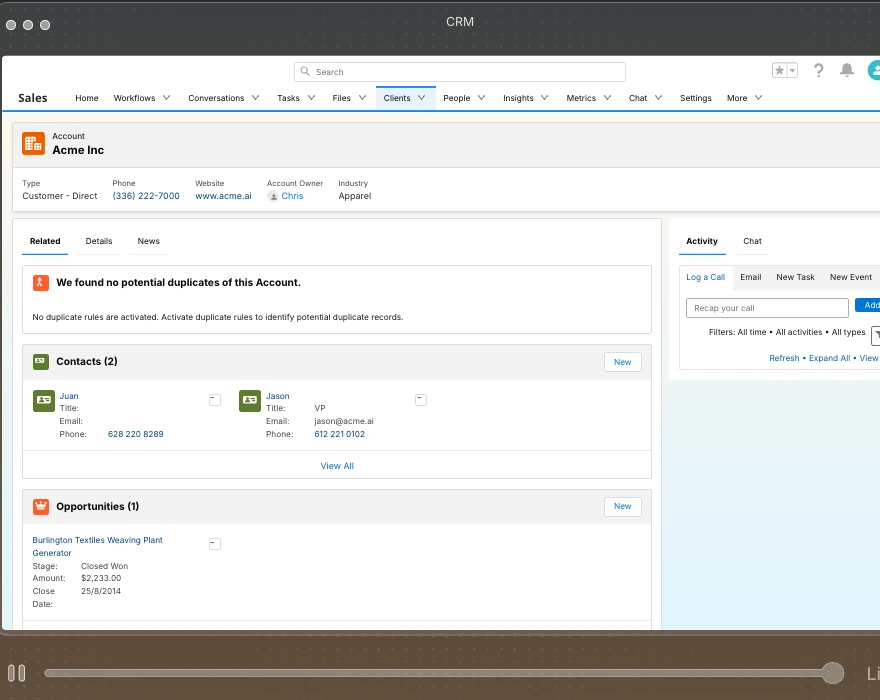880x700 pixels.
Task: Expand the Chat nav menu chevron
Action: (x=658, y=98)
